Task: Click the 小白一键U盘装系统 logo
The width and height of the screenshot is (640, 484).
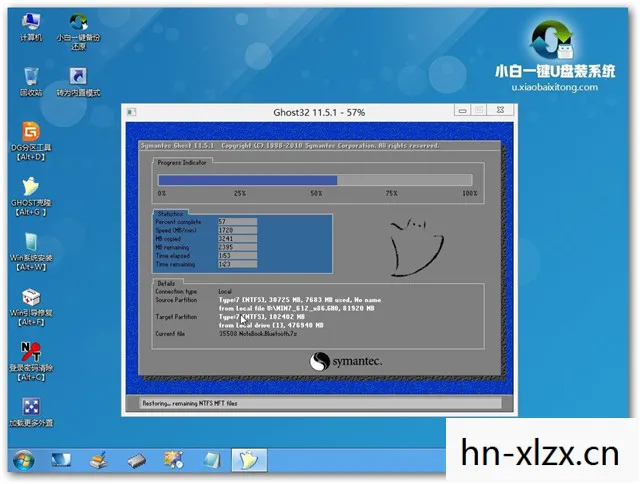Action: [x=554, y=51]
